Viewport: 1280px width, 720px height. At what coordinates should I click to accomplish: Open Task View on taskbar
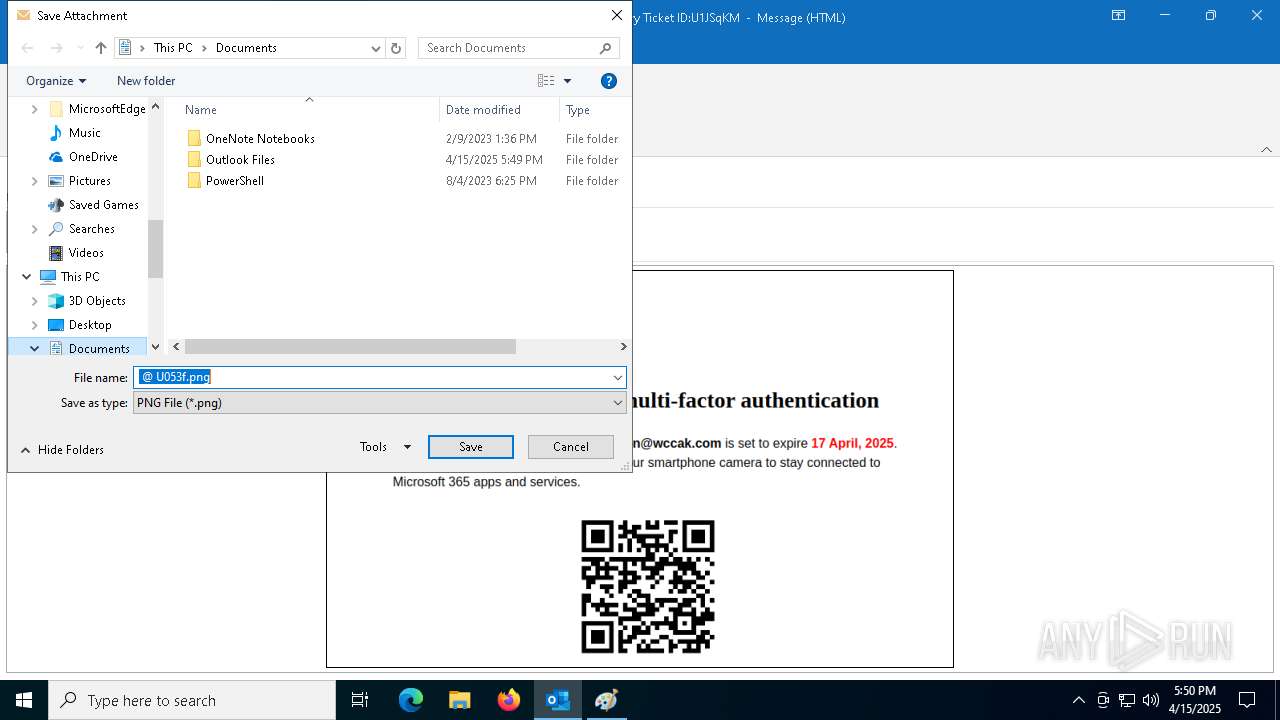(x=360, y=700)
